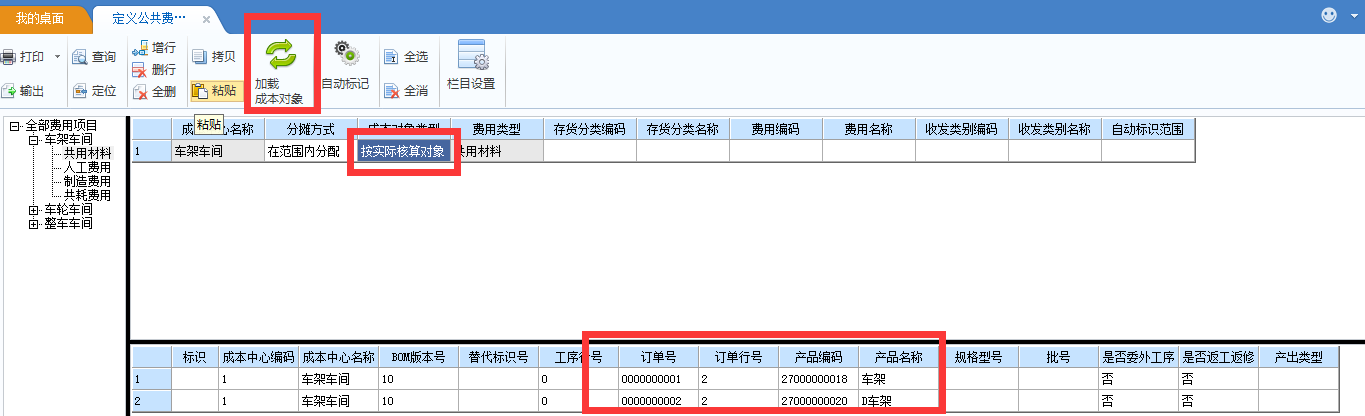Image resolution: width=1365 pixels, height=416 pixels.
Task: Click the Copy (拷贝) toolbar button
Action: point(199,57)
